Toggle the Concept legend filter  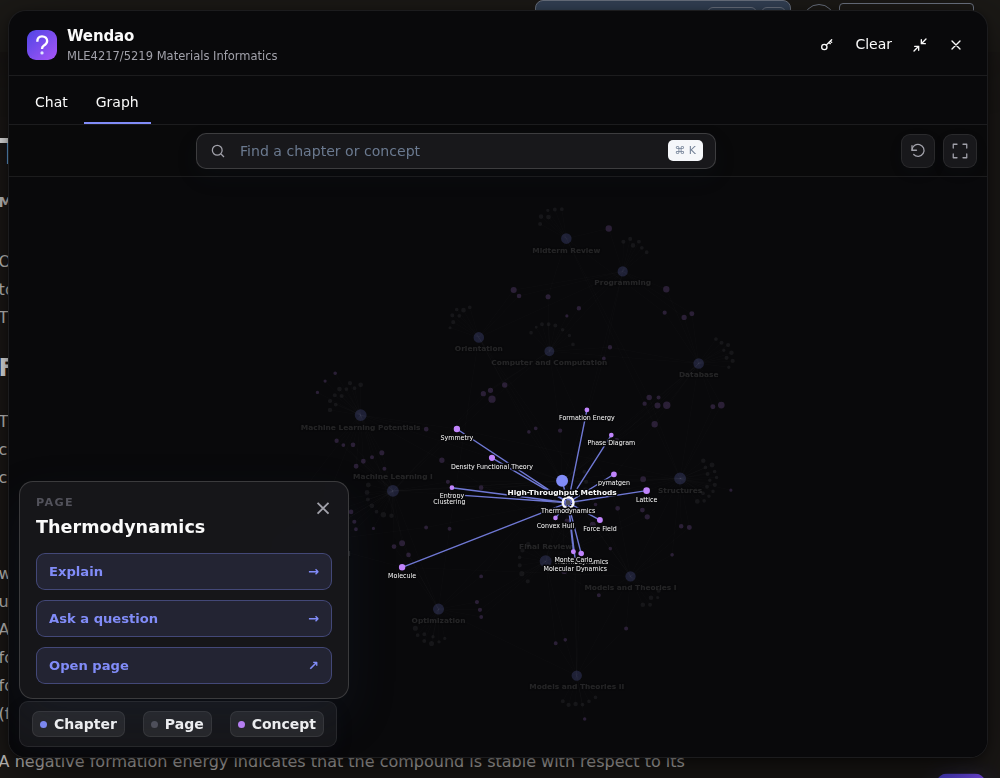[x=277, y=724]
